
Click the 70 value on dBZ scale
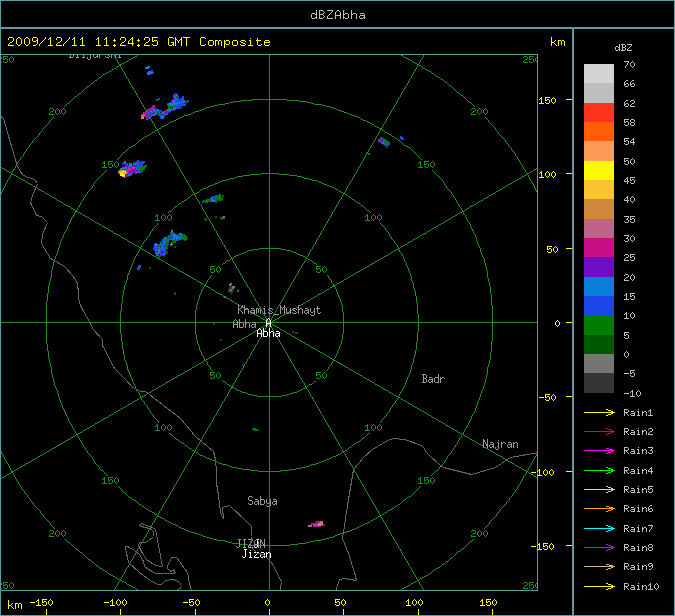[x=629, y=65]
